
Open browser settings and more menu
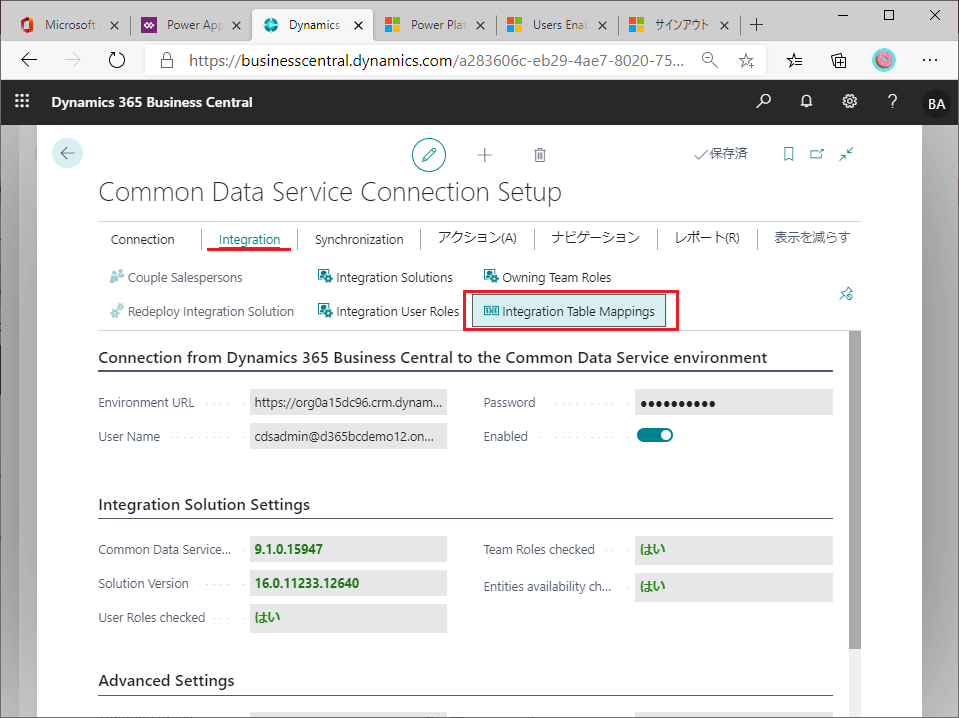tap(930, 60)
